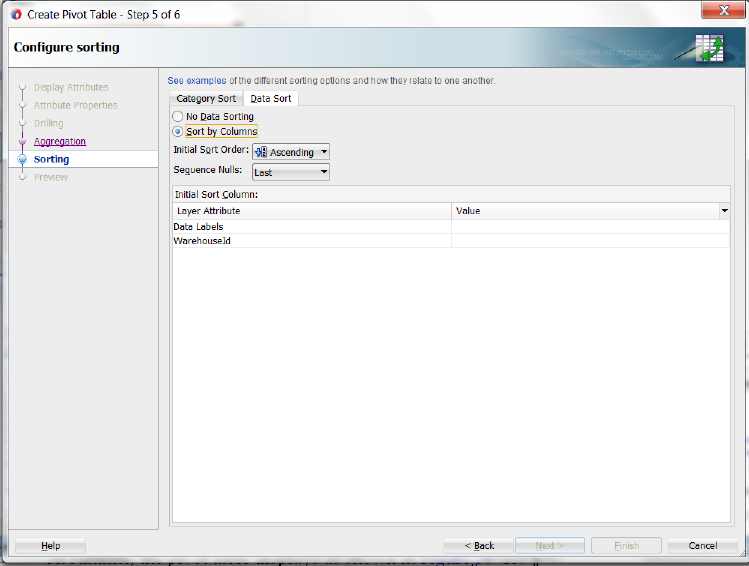Select the No Data Sorting radio button
The image size is (749, 566).
pyautogui.click(x=178, y=116)
